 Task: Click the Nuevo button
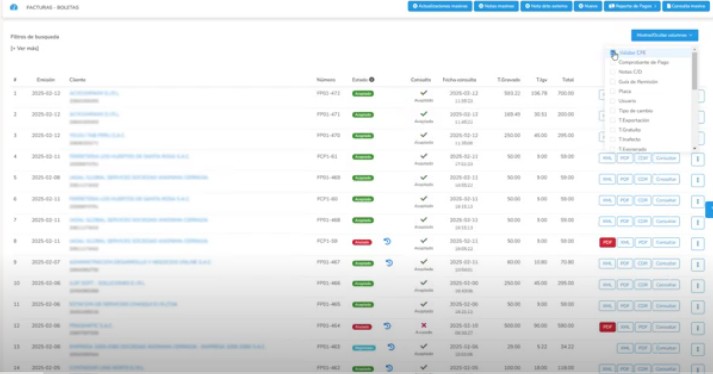pos(587,6)
